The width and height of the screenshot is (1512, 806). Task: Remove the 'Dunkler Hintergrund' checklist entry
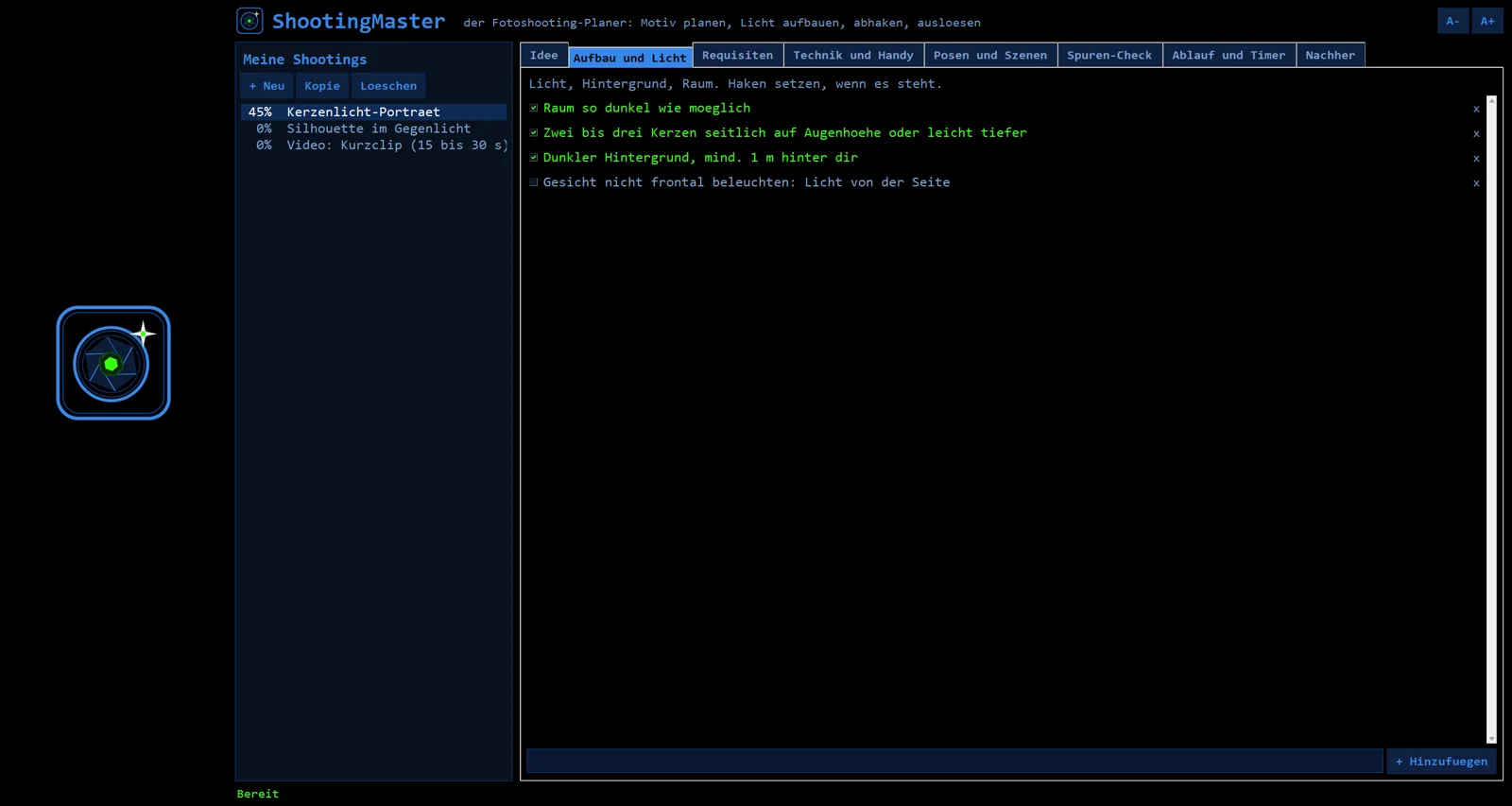pyautogui.click(x=1476, y=158)
